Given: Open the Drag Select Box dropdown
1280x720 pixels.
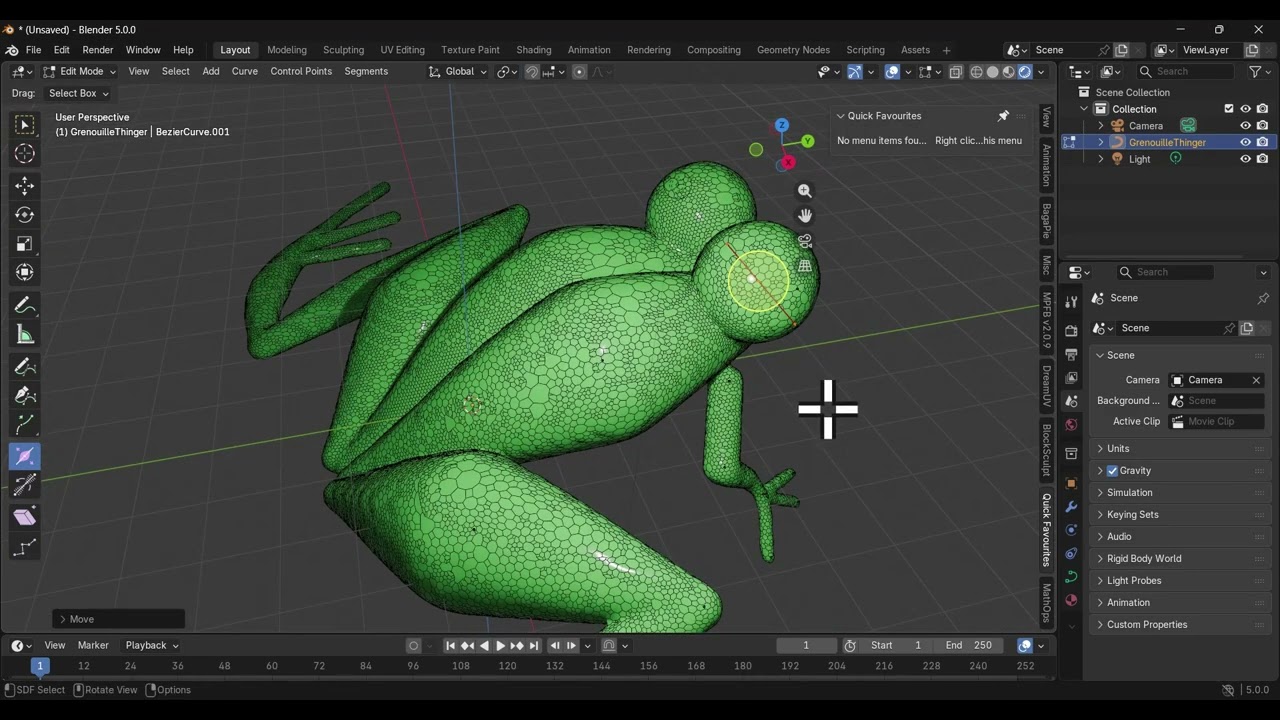Looking at the screenshot, I should (x=79, y=93).
